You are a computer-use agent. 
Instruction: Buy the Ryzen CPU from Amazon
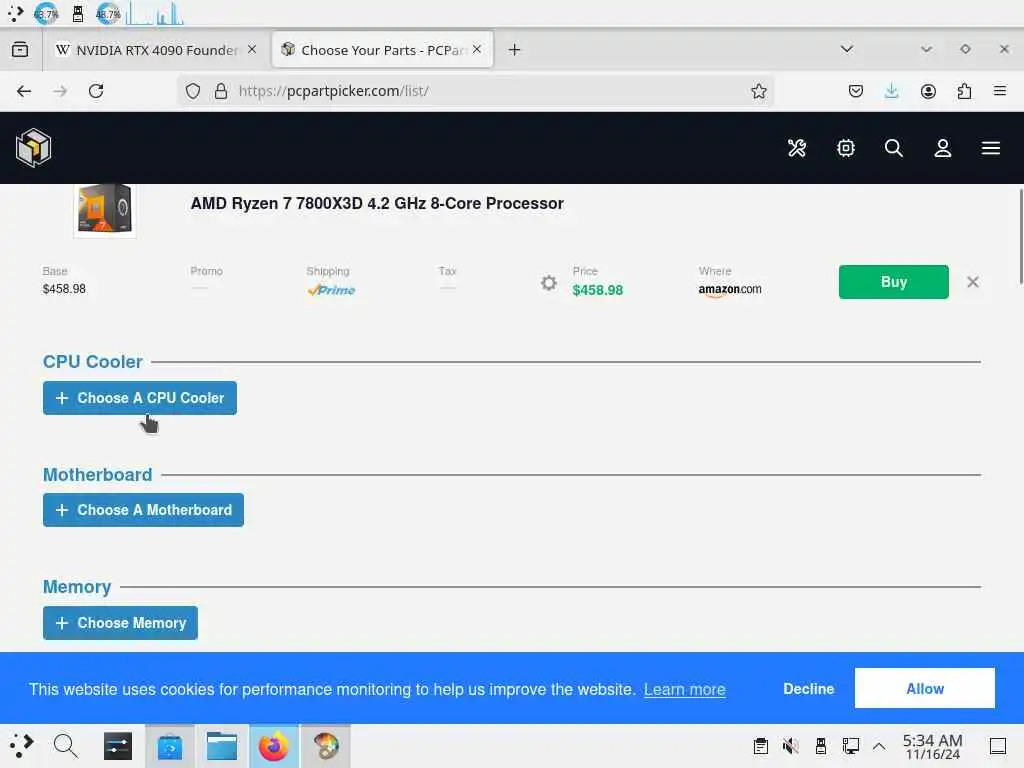tap(893, 281)
